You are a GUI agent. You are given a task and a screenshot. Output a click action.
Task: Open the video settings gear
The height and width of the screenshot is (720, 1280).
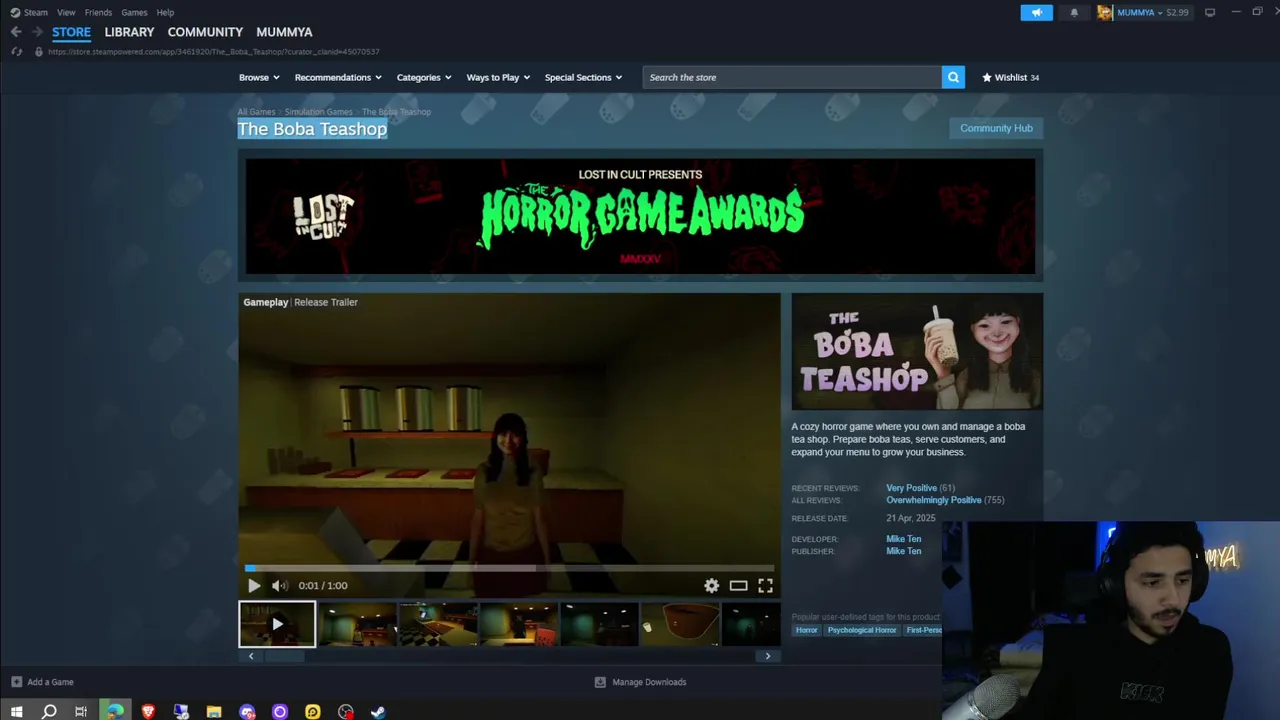tap(711, 586)
